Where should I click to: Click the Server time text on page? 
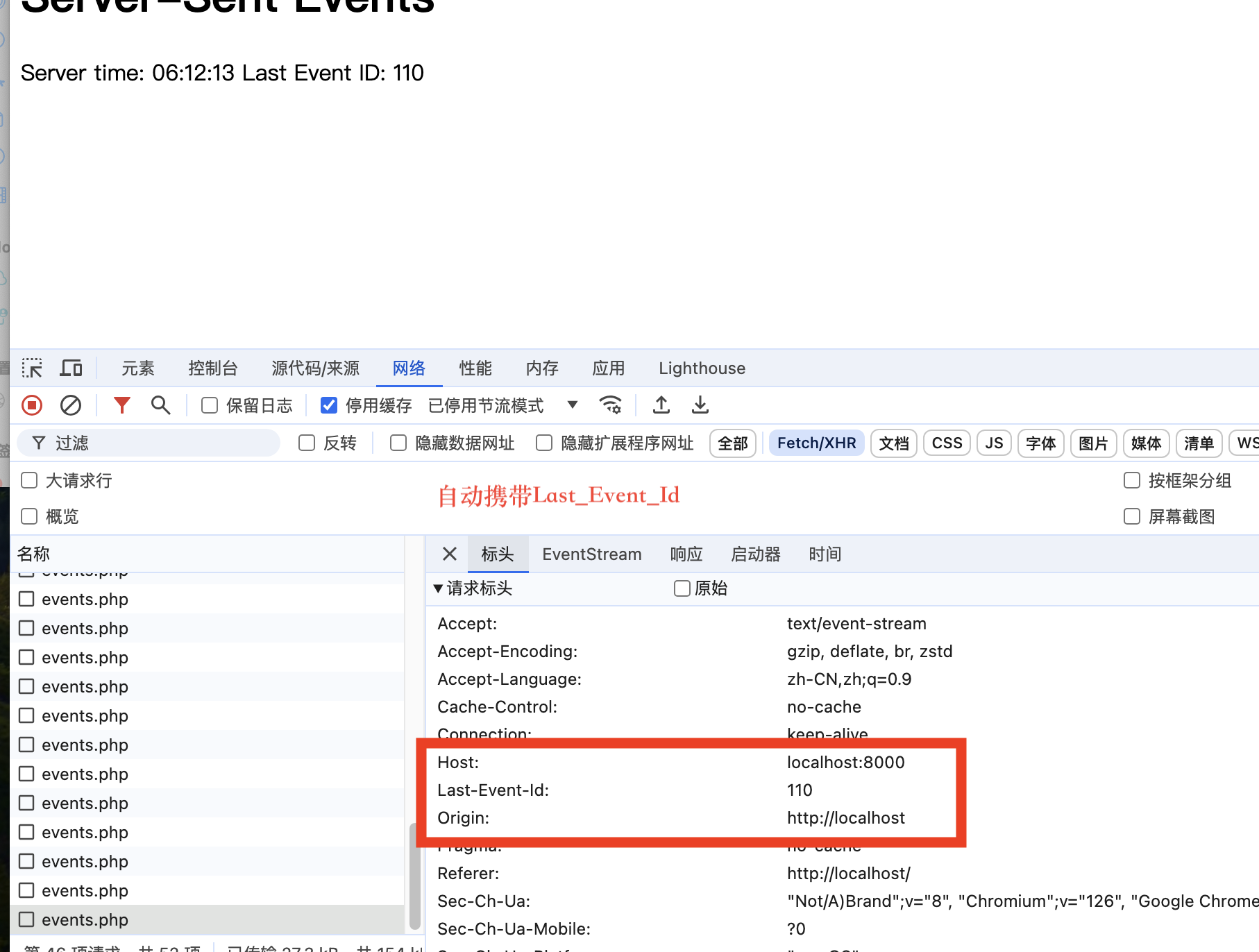[x=222, y=73]
